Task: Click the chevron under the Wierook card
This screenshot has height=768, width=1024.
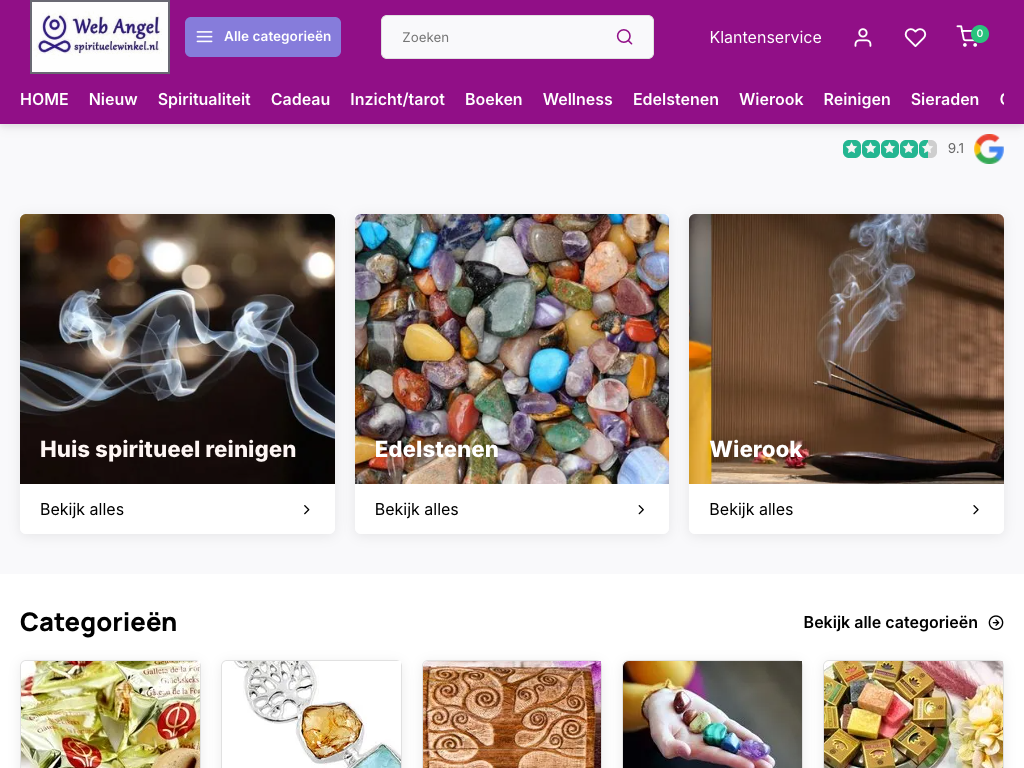Action: click(976, 509)
